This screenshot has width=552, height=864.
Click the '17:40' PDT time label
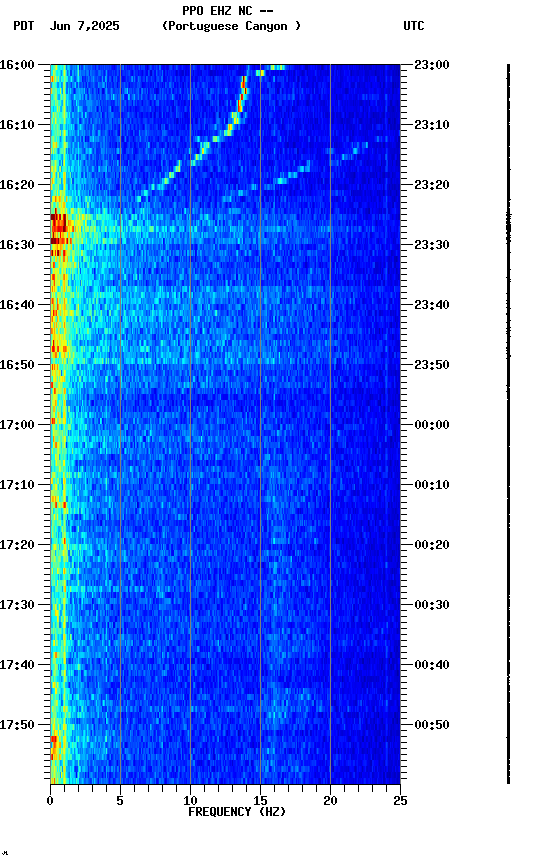tap(17, 665)
